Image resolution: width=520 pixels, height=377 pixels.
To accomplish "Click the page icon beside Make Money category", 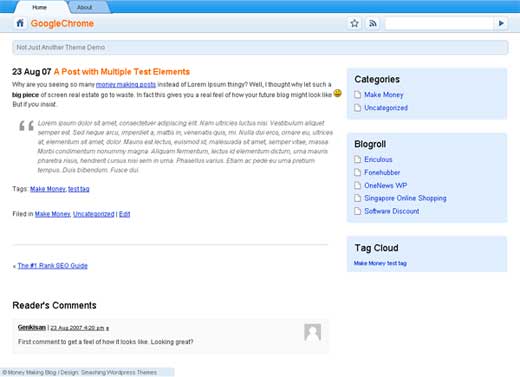I will click(357, 95).
